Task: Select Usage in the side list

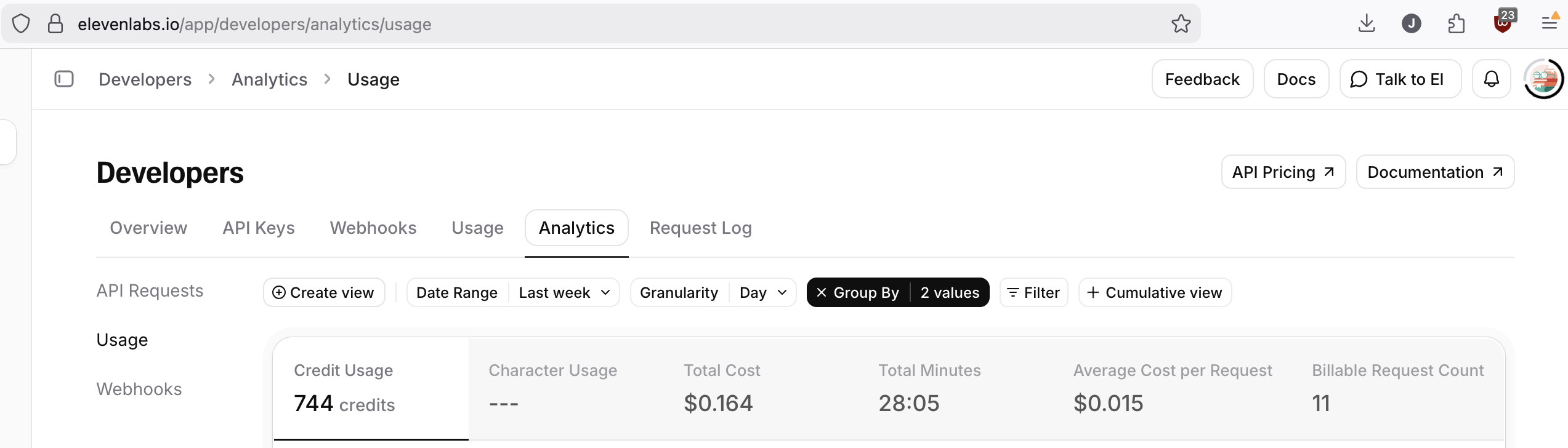Action: 122,340
